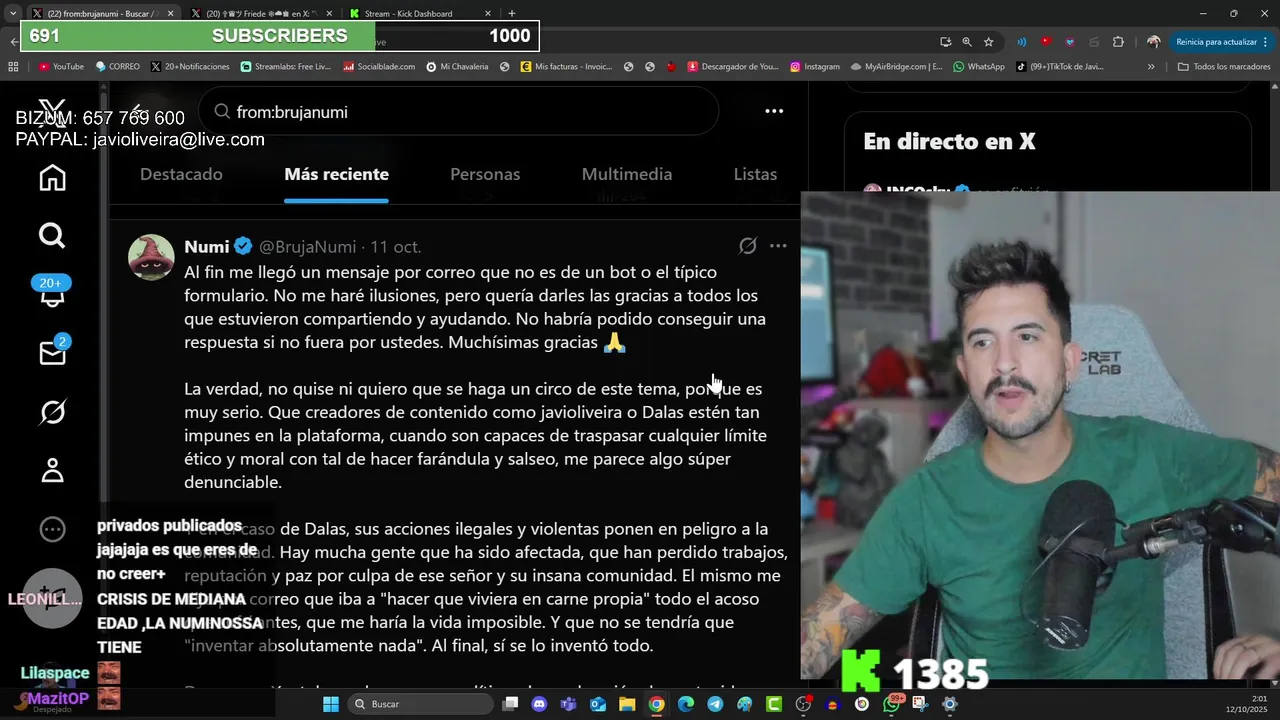Open the X profile person icon

[x=52, y=470]
